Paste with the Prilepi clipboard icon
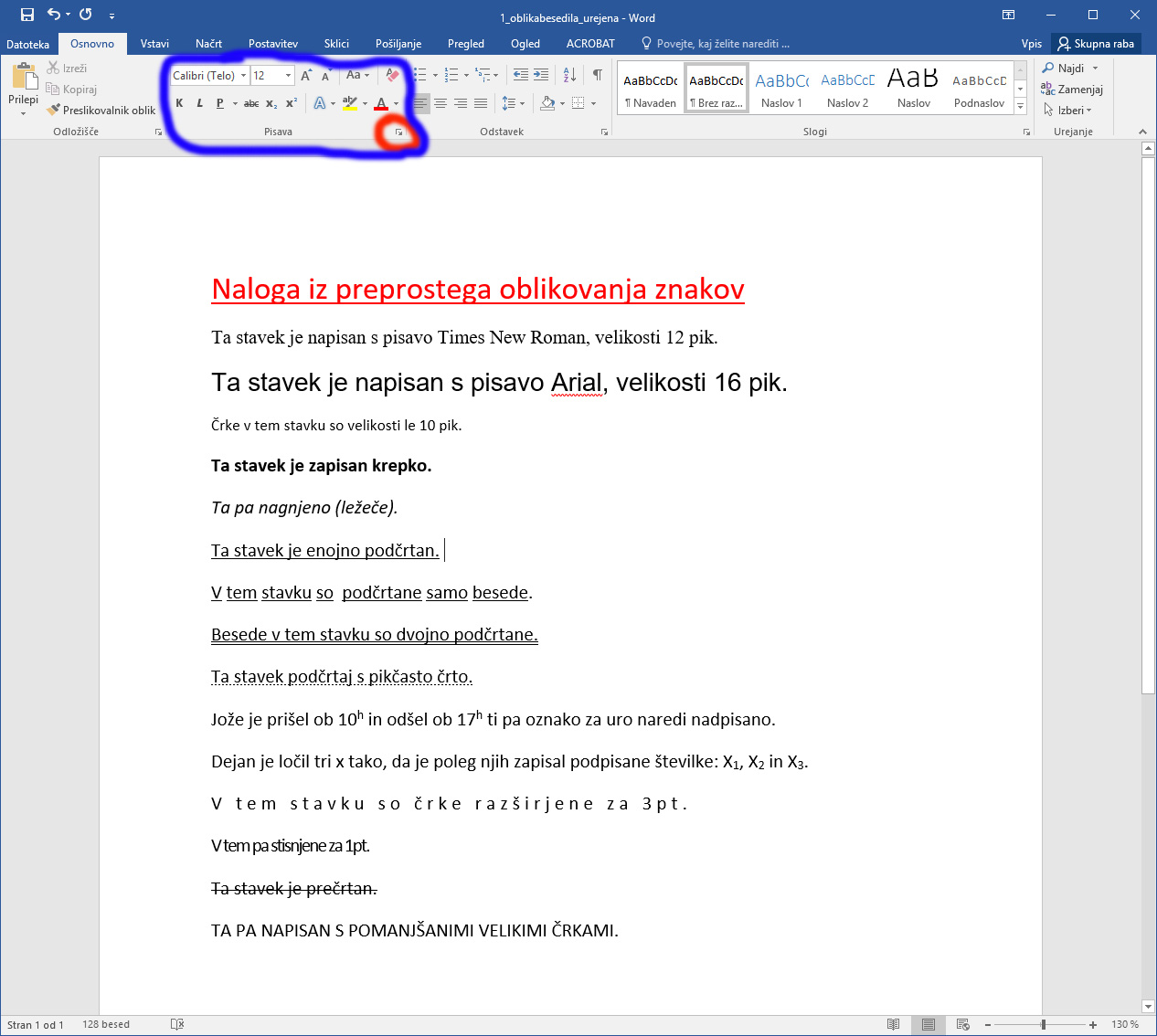This screenshot has height=1036, width=1157. coord(24,76)
